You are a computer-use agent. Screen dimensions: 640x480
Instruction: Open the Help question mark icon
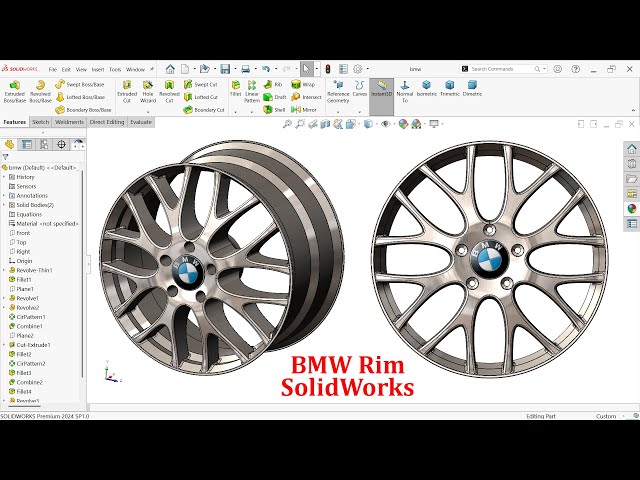click(576, 69)
